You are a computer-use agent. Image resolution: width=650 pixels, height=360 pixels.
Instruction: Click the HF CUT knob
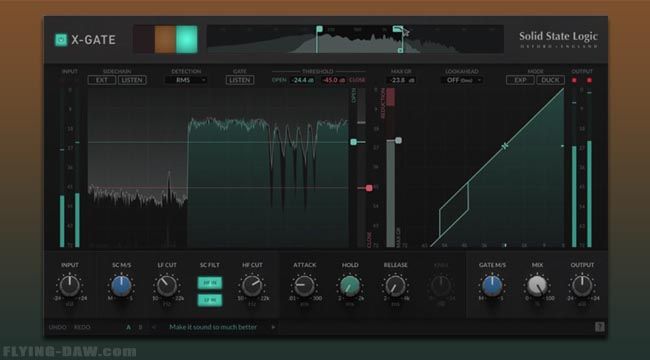point(252,286)
